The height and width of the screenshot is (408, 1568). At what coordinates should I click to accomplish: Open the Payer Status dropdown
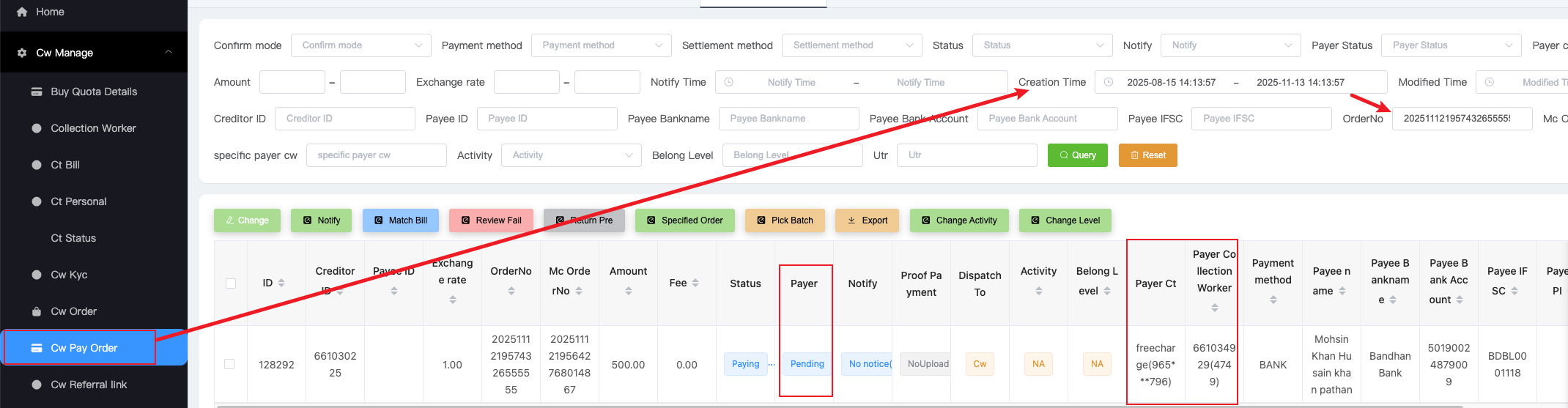(x=1451, y=45)
